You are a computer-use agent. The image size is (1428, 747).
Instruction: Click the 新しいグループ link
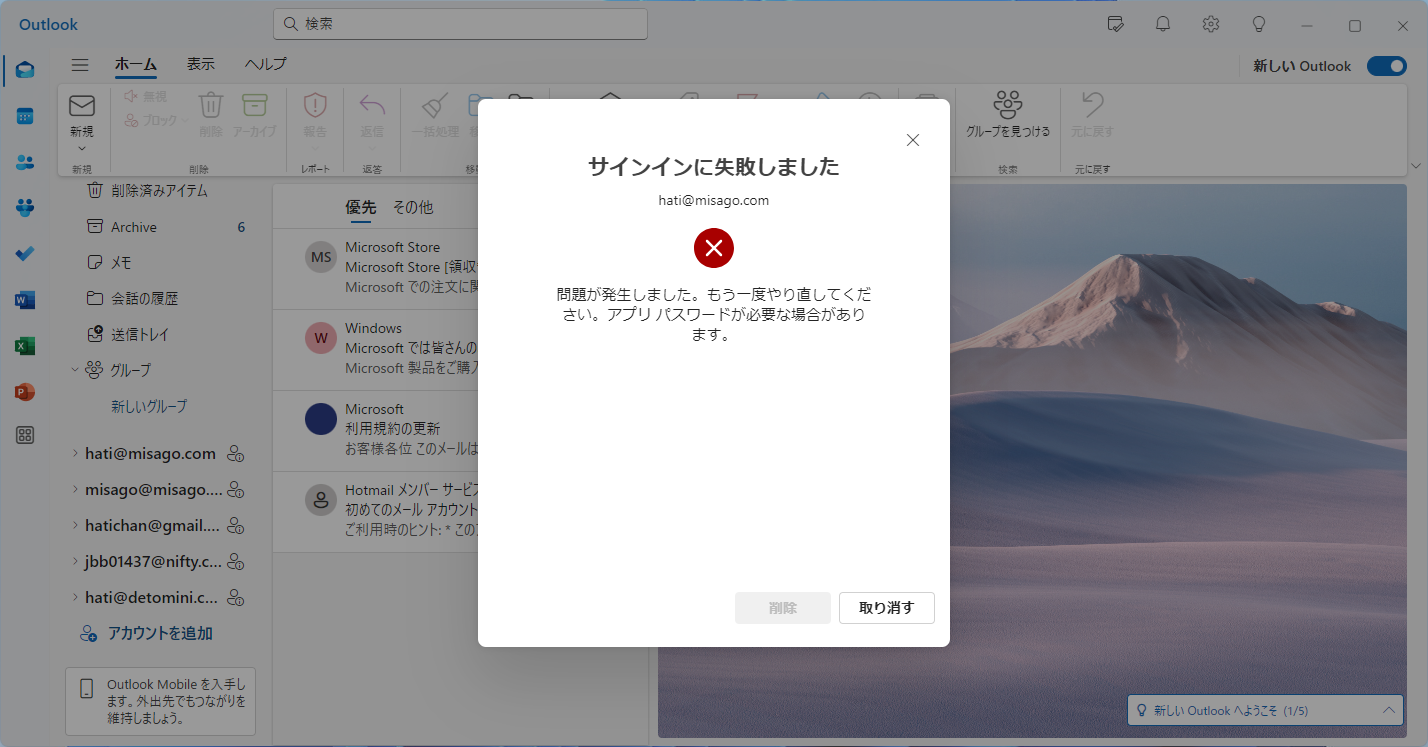(x=149, y=407)
